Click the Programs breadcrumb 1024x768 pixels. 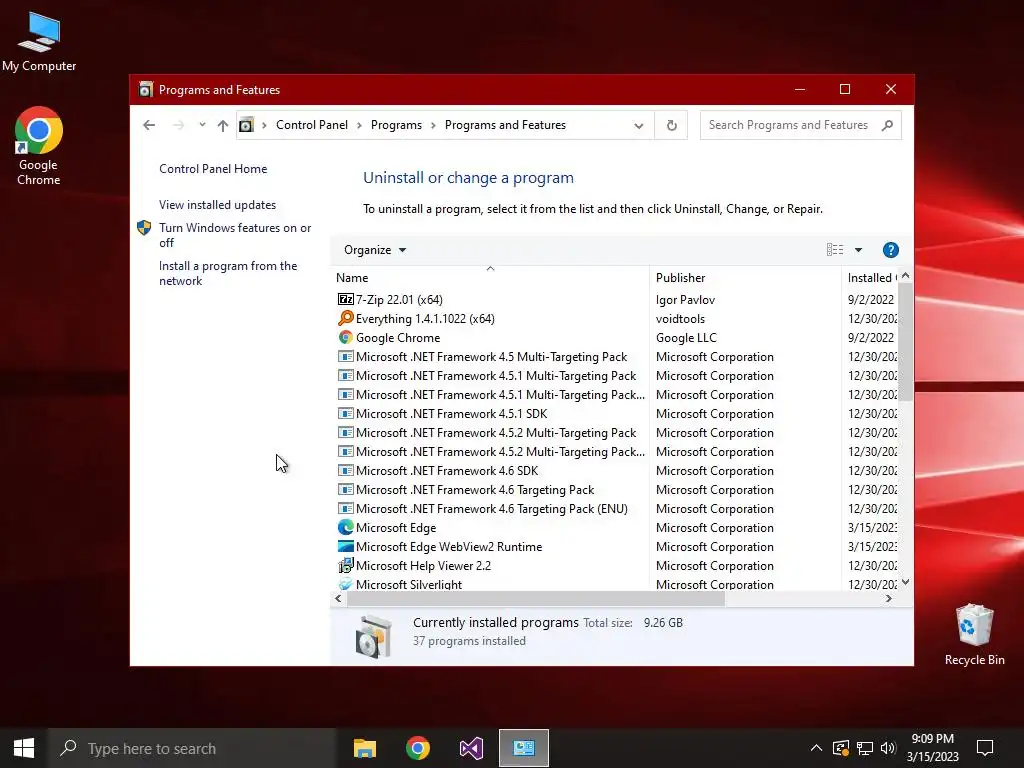coord(396,125)
